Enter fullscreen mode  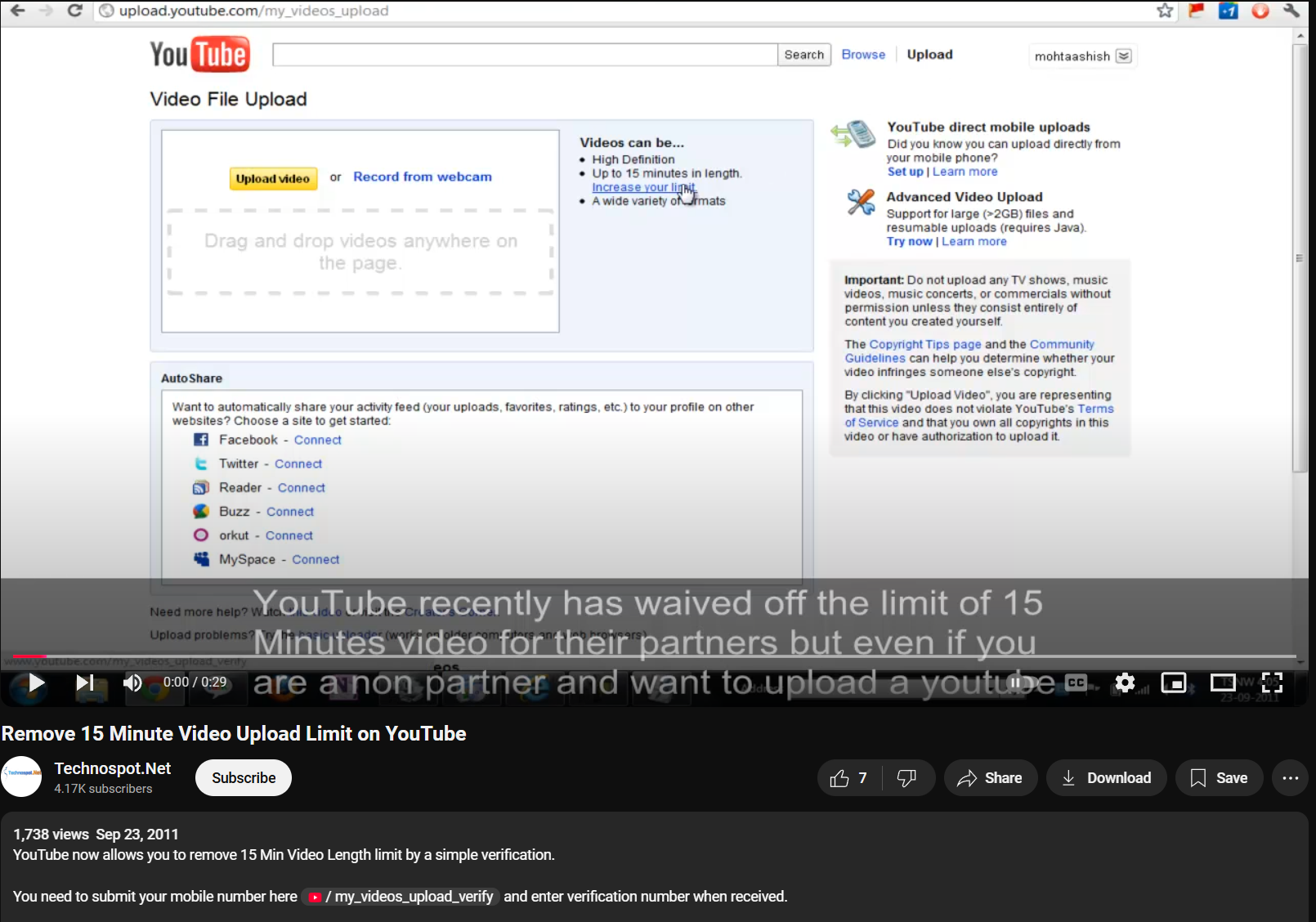(x=1272, y=683)
